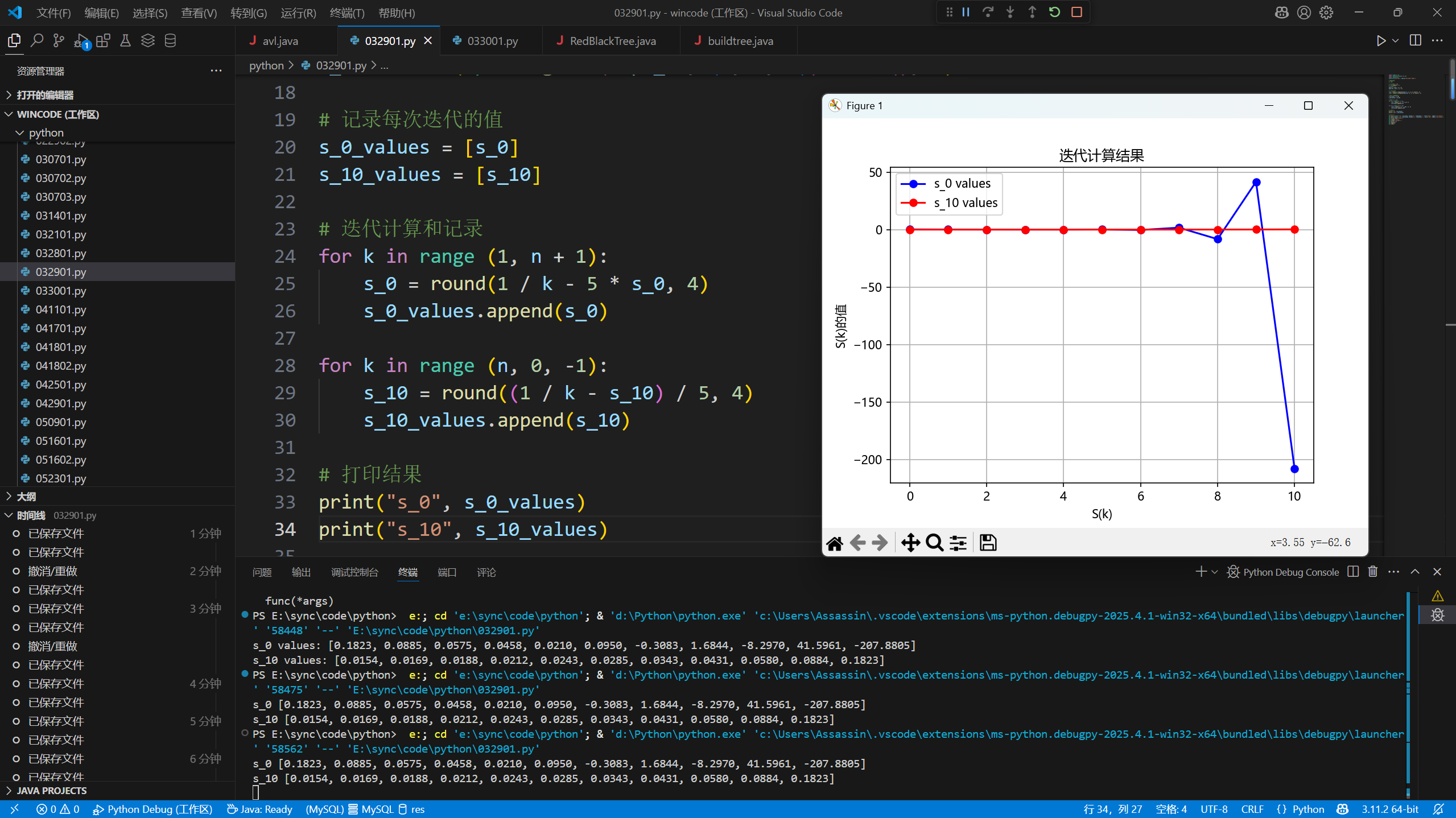Switch to the 033001.py tab

492,41
